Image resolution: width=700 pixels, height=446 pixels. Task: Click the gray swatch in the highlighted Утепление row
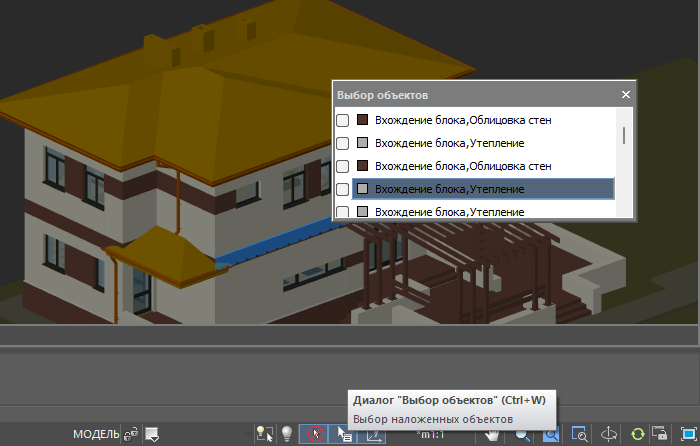(362, 188)
